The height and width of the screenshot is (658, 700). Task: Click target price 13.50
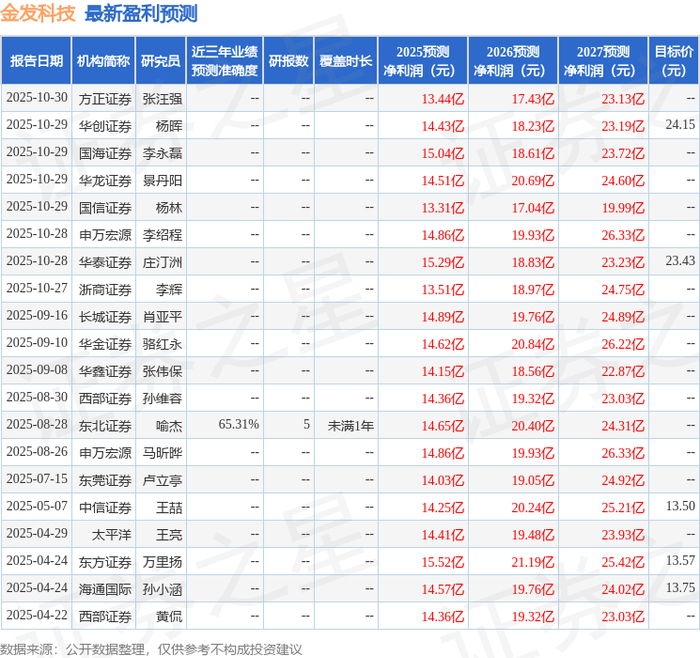tap(680, 506)
